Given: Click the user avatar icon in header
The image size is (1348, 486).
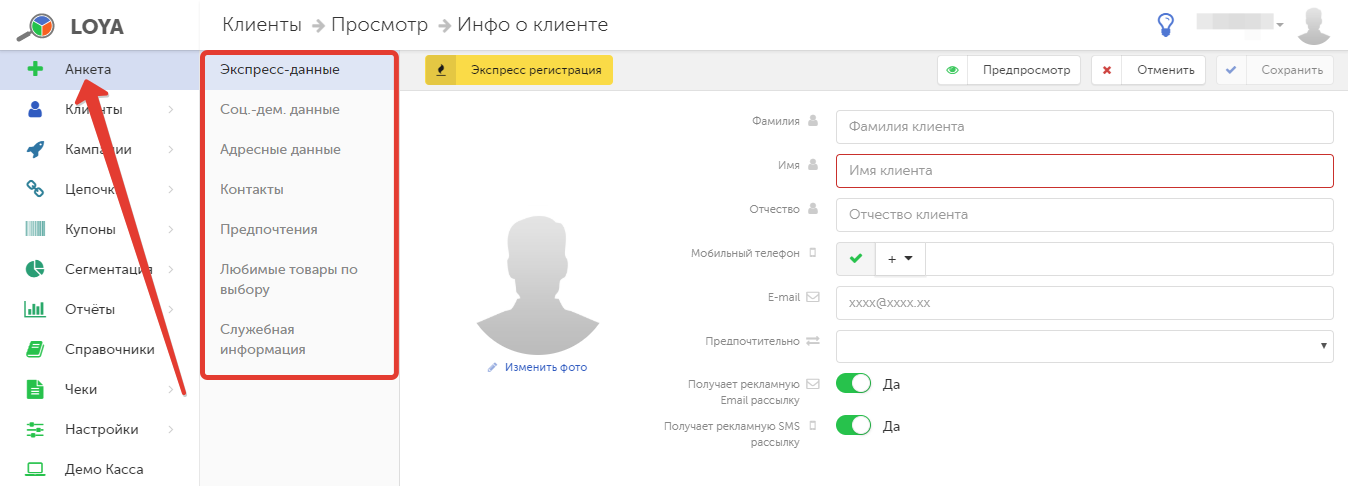Looking at the screenshot, I should [1314, 26].
